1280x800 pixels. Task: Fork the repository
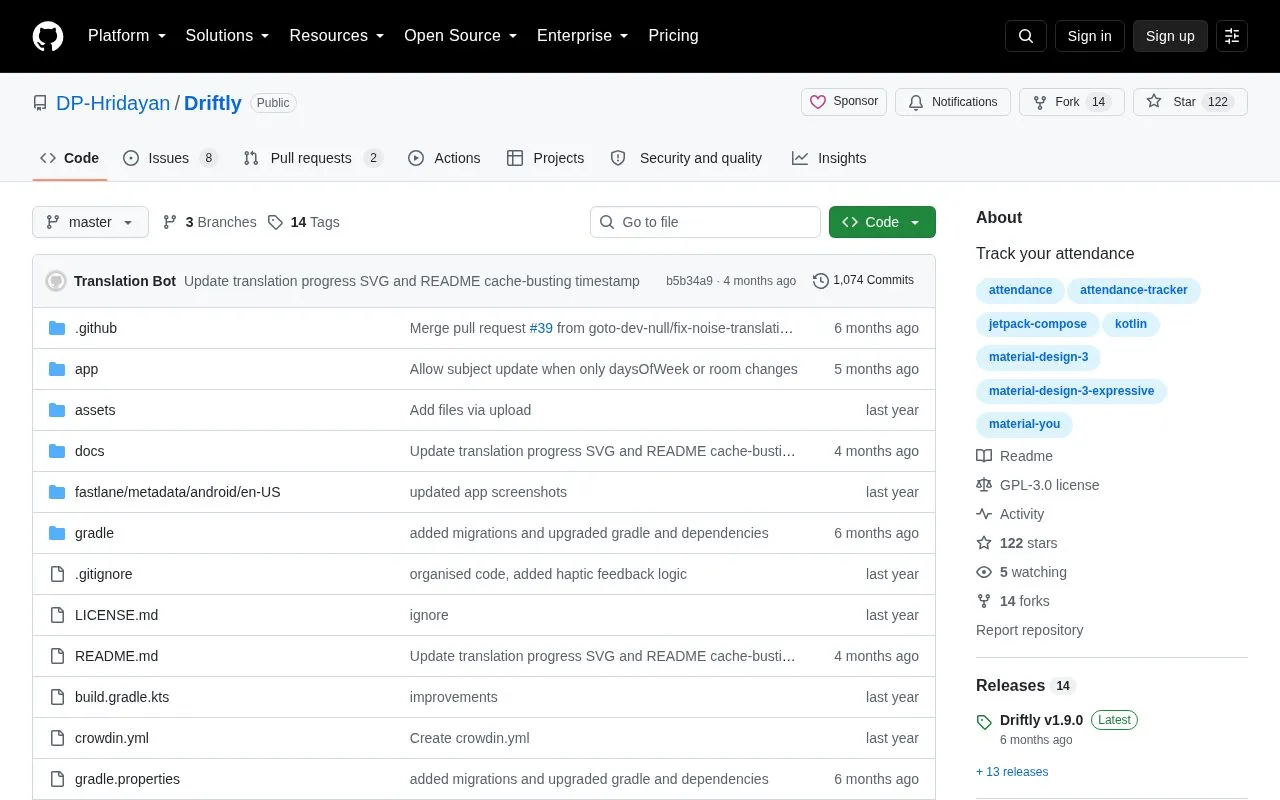1072,102
